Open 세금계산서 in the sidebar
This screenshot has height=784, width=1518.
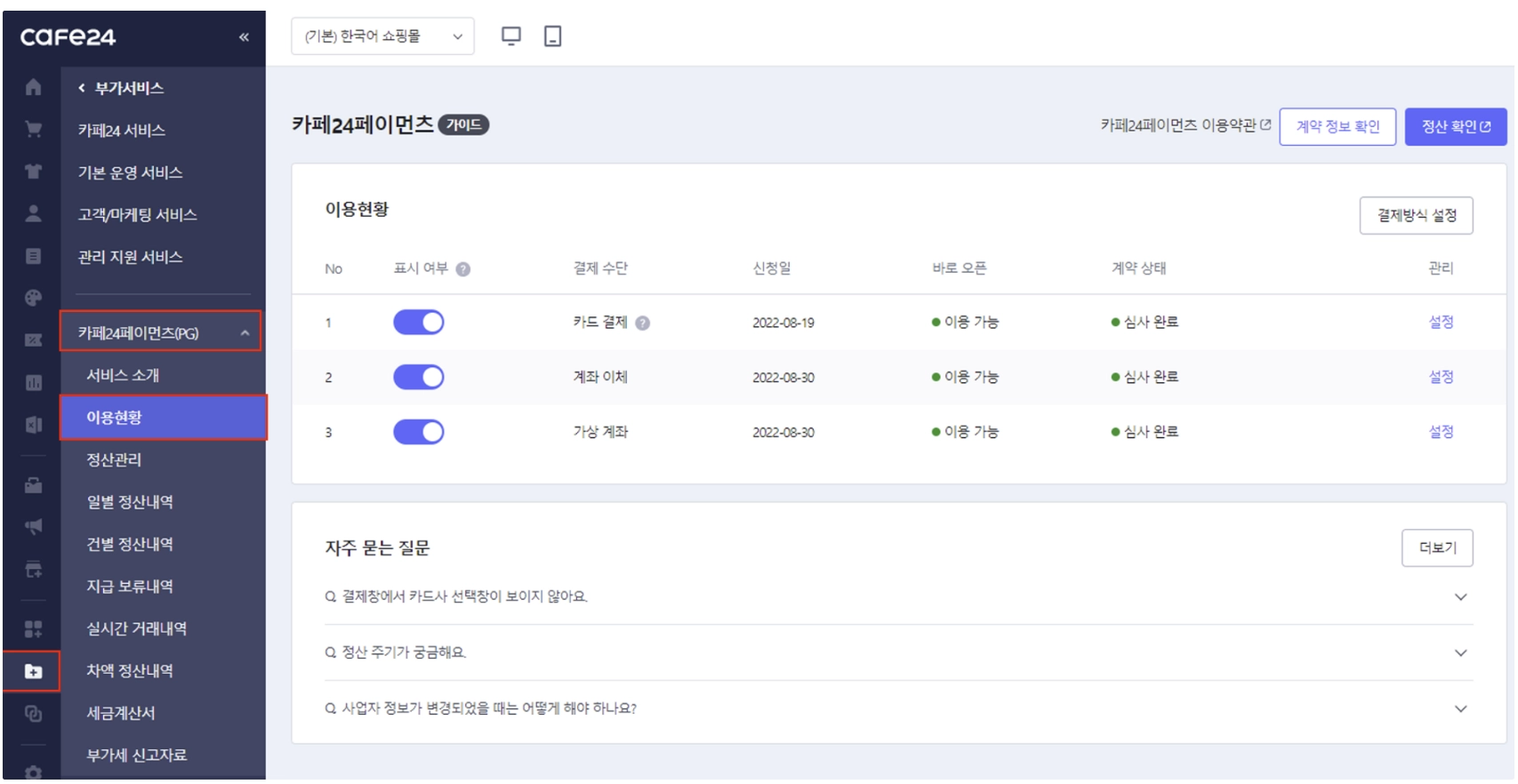point(121,713)
